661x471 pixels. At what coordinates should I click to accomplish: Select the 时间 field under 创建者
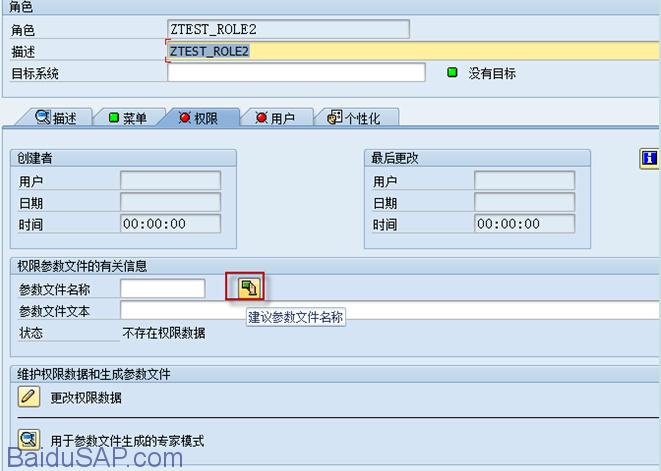[x=170, y=224]
